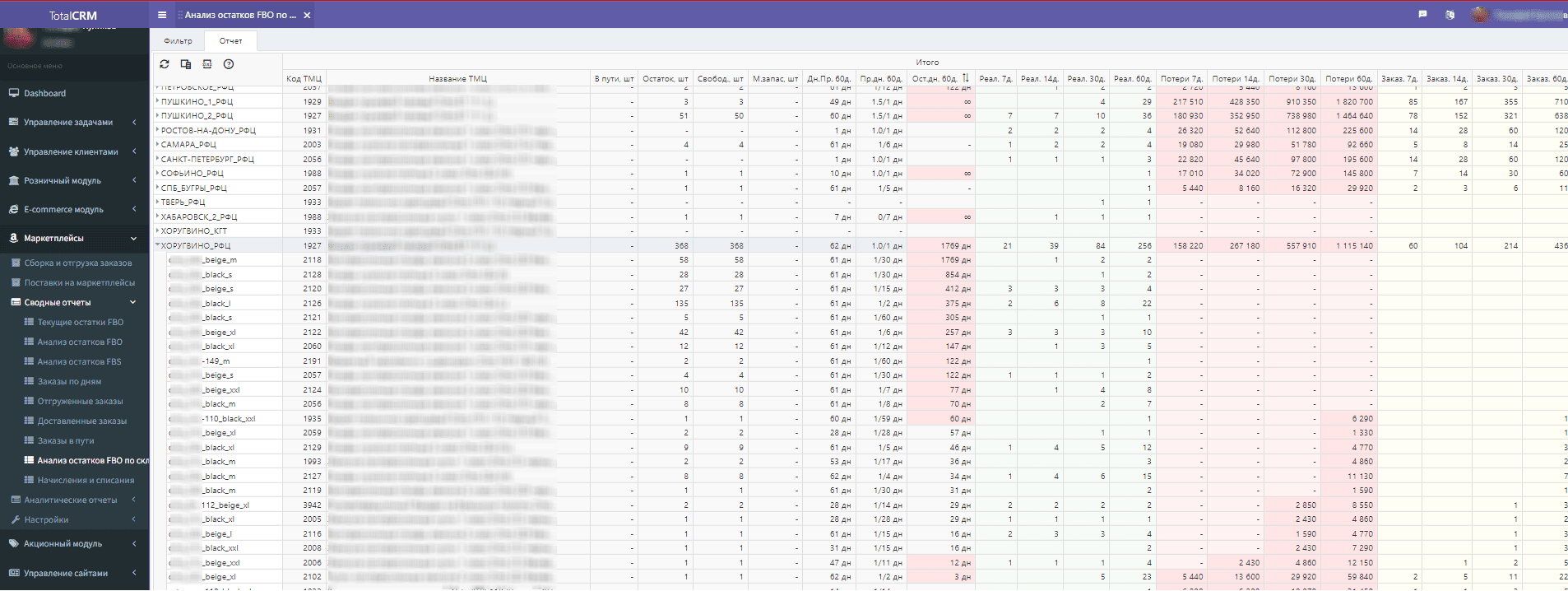Select the СПБ_БУГРЫ_РФЦ row
Image resolution: width=1568 pixels, height=591 pixels.
point(859,188)
